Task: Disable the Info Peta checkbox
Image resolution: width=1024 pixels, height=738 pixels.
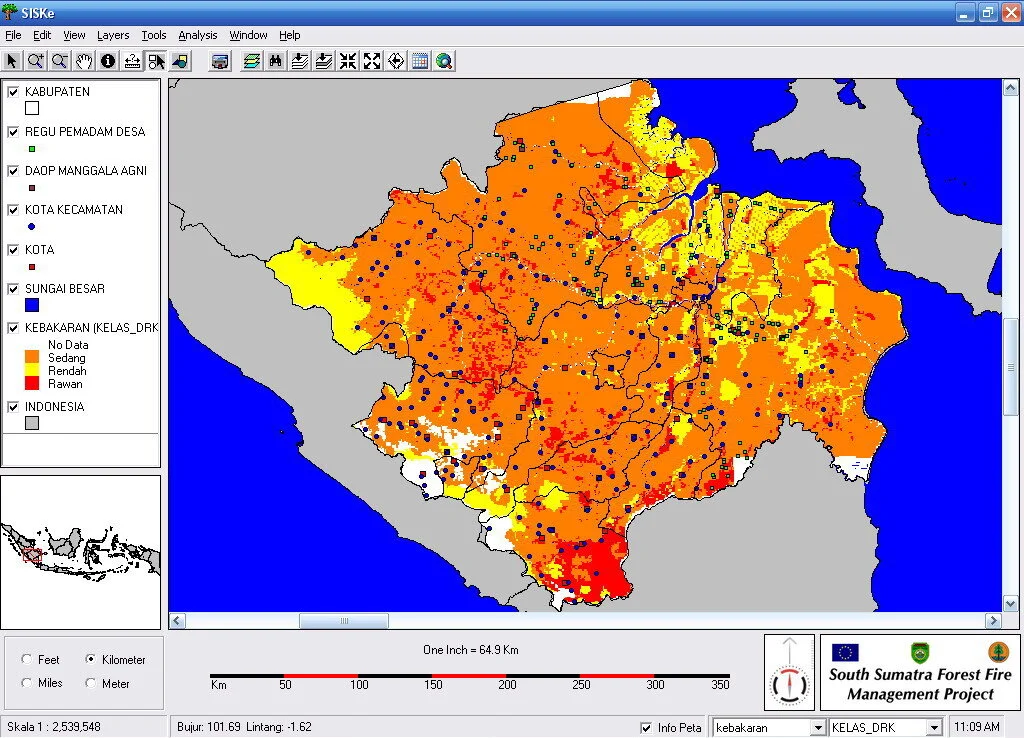Action: (647, 727)
